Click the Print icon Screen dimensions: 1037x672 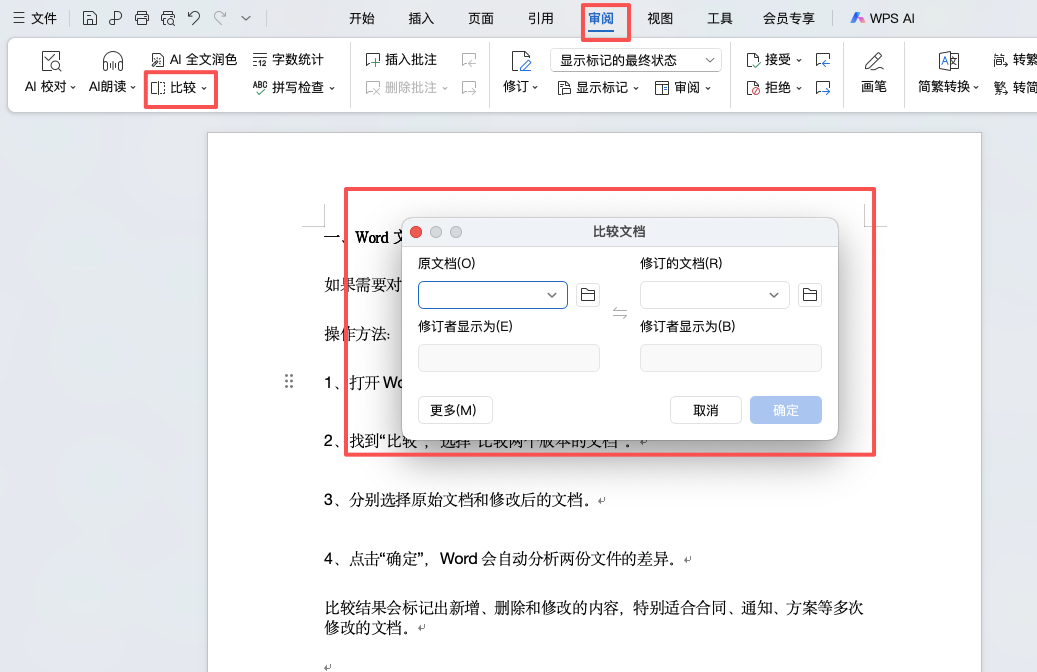pyautogui.click(x=142, y=19)
